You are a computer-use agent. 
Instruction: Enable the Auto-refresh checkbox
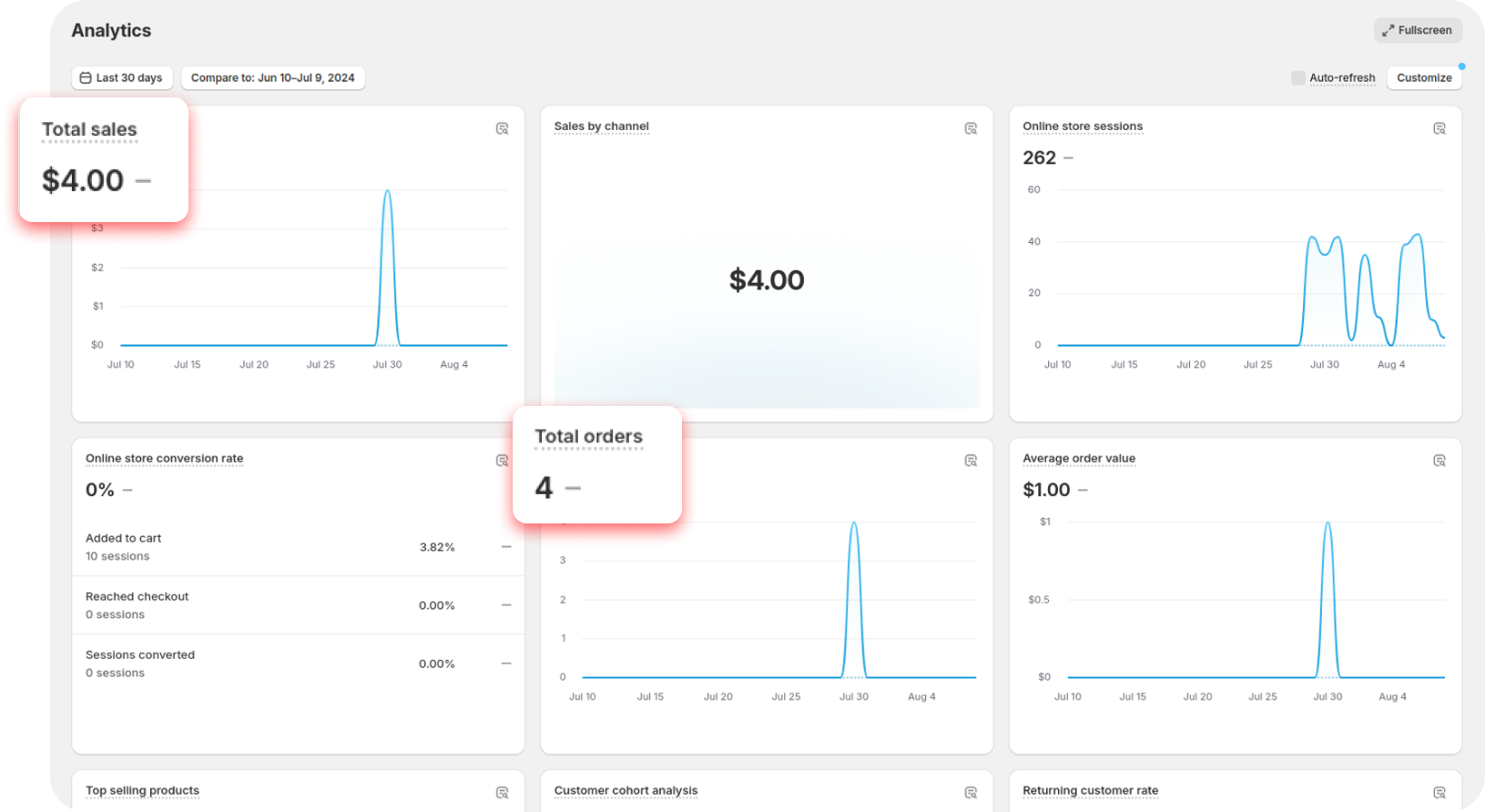(x=1298, y=78)
